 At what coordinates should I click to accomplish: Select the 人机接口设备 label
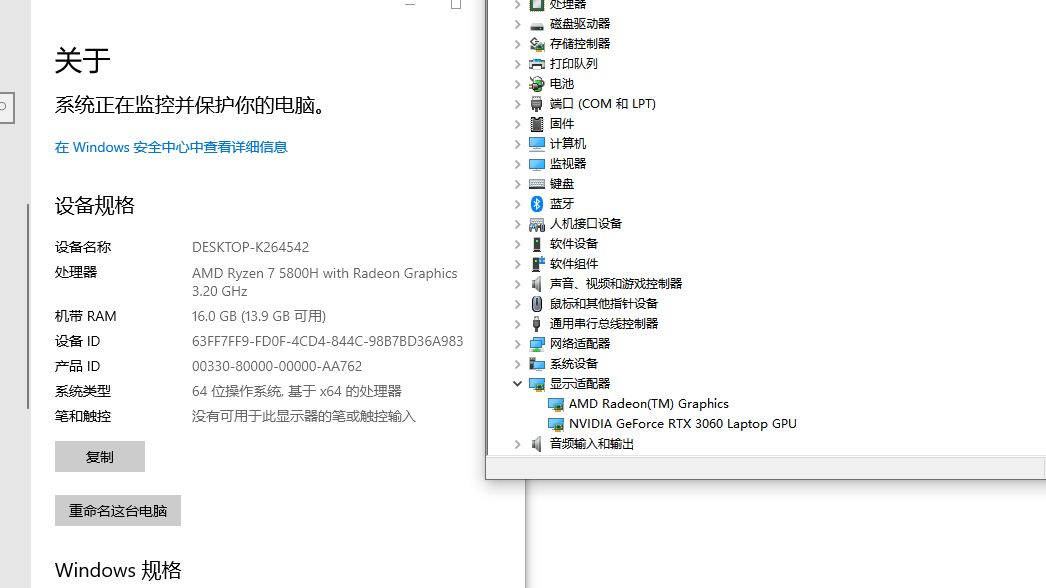coord(585,224)
